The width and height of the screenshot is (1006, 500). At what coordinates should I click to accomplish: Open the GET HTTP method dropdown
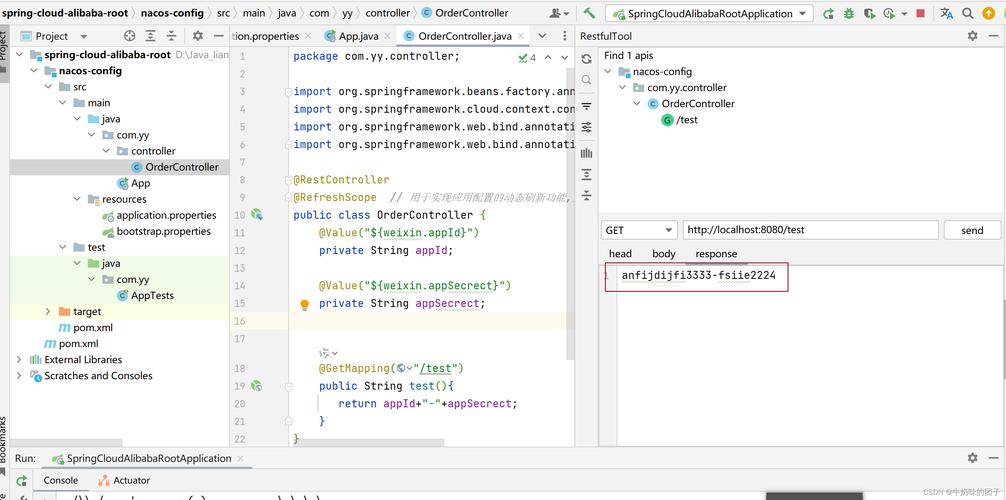pyautogui.click(x=639, y=230)
